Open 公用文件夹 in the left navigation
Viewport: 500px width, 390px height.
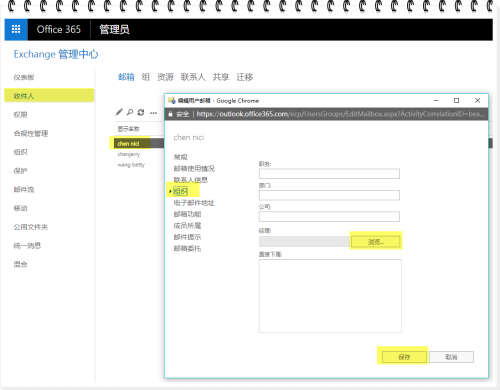click(x=31, y=227)
